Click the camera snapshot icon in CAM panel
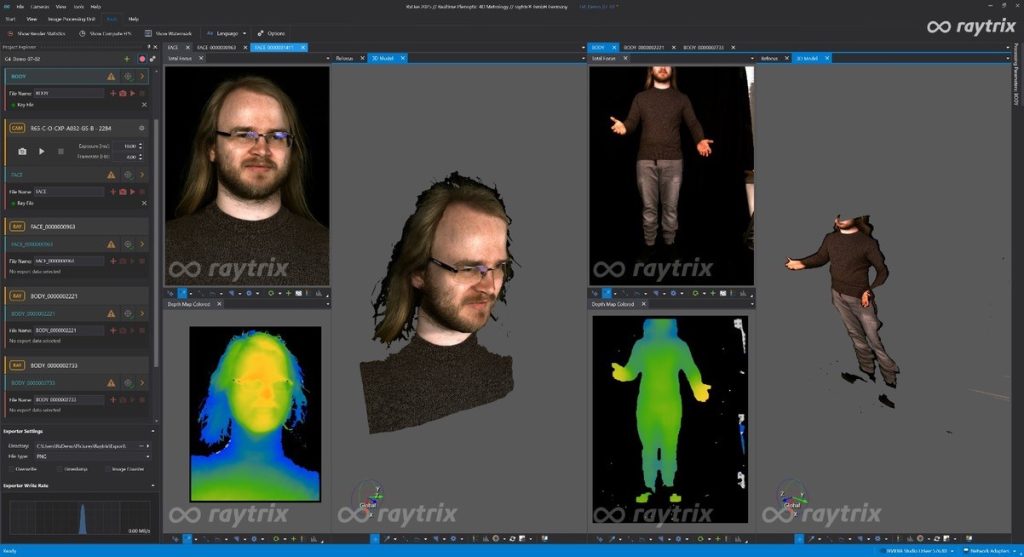Screen dimensions: 1024x557 [22, 151]
